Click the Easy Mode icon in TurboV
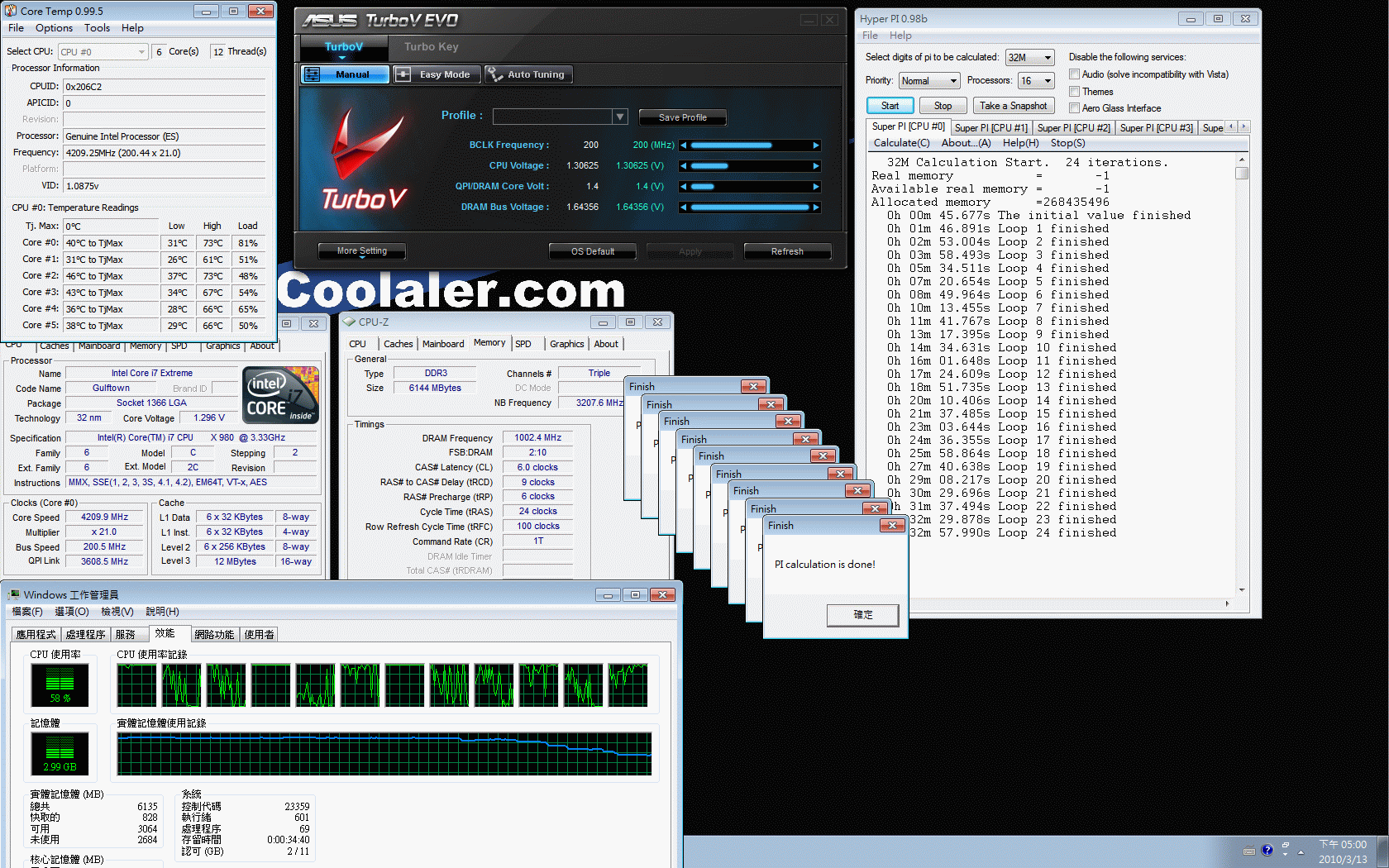The image size is (1389, 868). point(403,74)
